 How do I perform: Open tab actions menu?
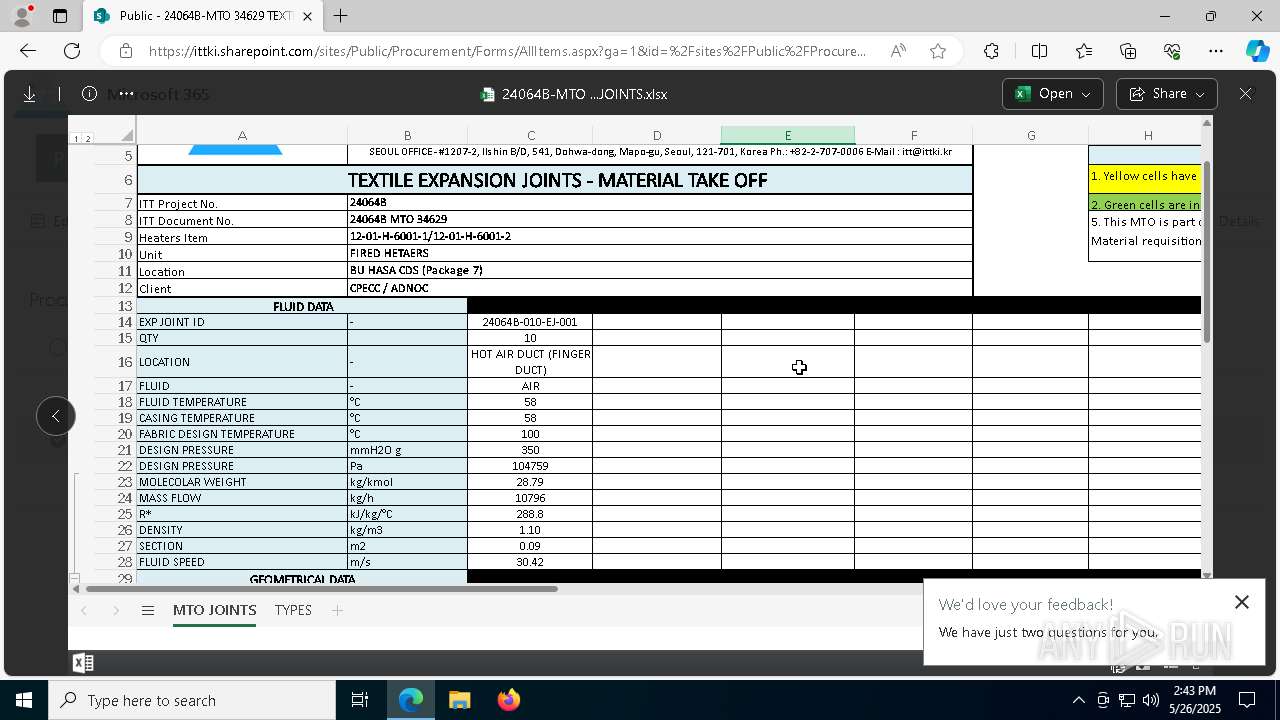pyautogui.click(x=60, y=16)
